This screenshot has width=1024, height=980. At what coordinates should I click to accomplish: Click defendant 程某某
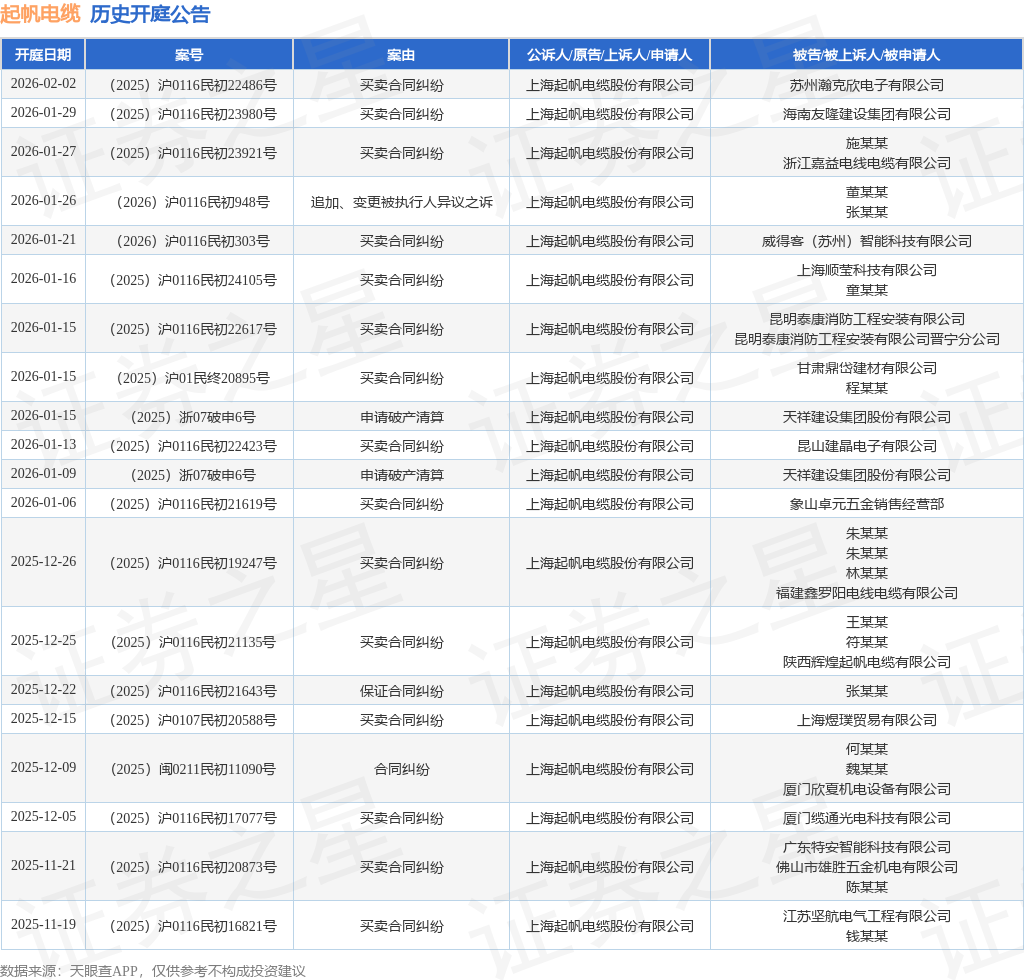(x=867, y=388)
